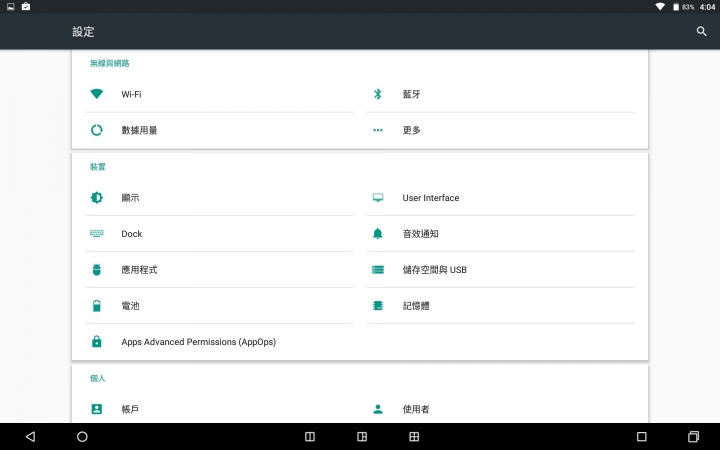Select the users person icon
The width and height of the screenshot is (720, 450).
point(377,409)
